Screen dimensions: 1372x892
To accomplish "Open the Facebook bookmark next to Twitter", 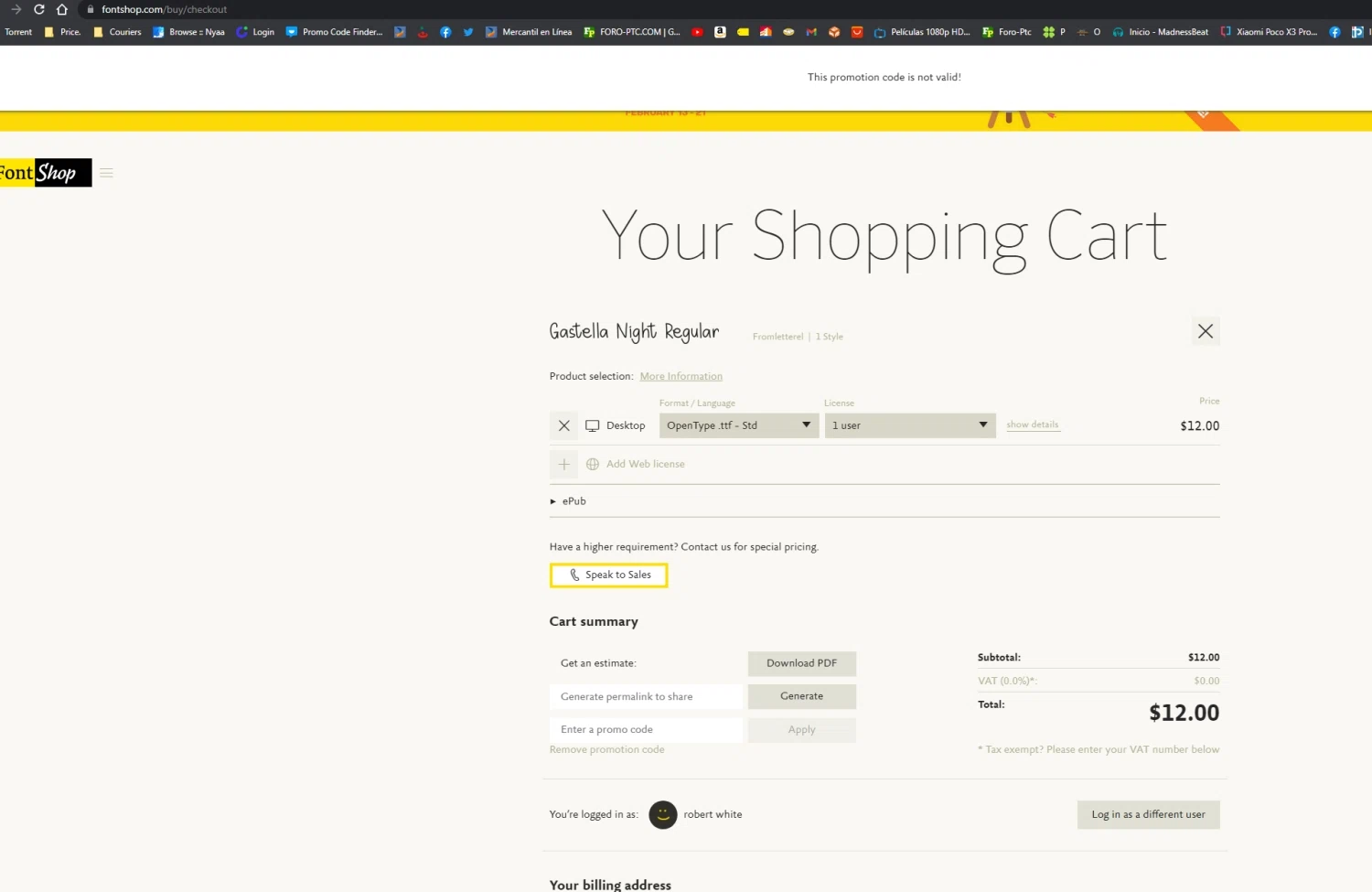I will point(445,32).
